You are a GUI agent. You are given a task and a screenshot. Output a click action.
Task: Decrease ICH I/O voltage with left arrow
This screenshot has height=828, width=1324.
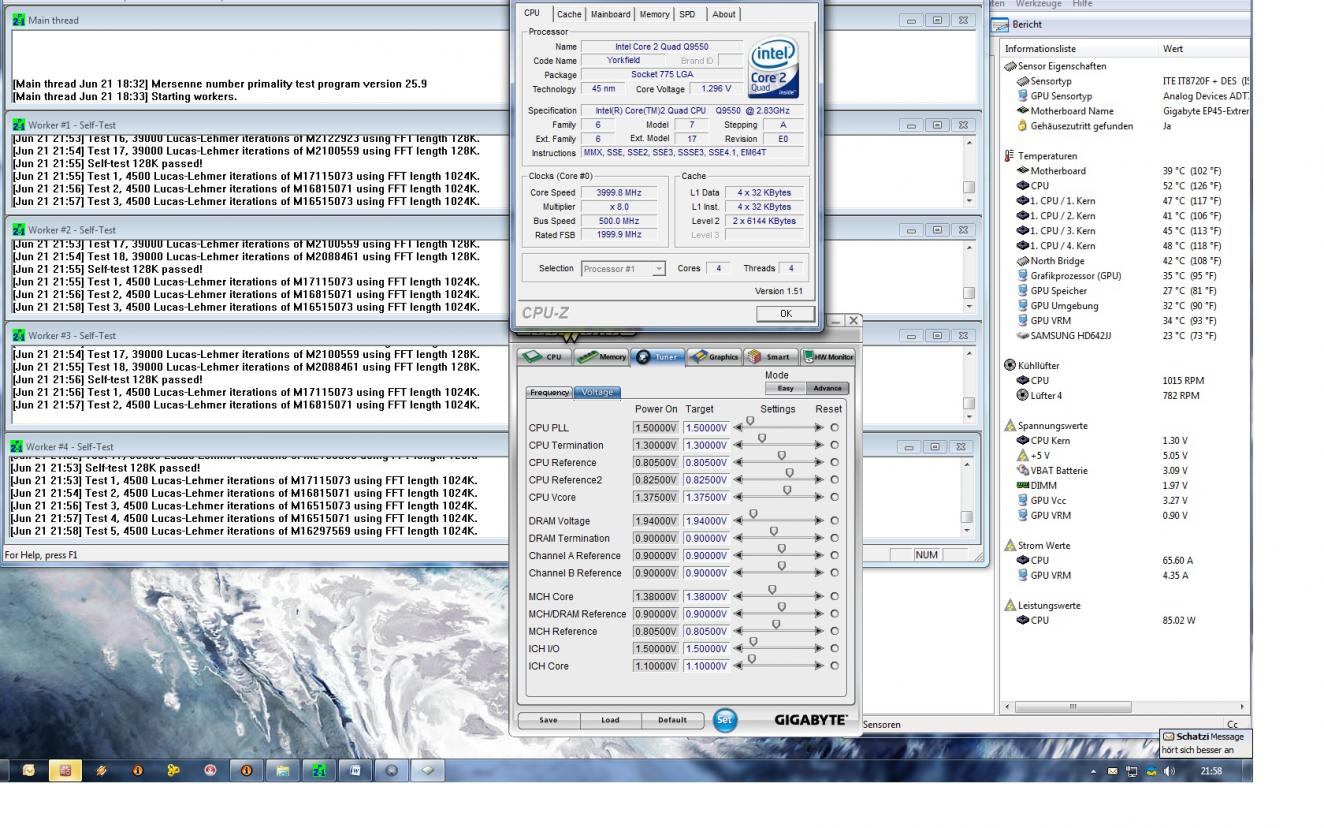pos(739,648)
